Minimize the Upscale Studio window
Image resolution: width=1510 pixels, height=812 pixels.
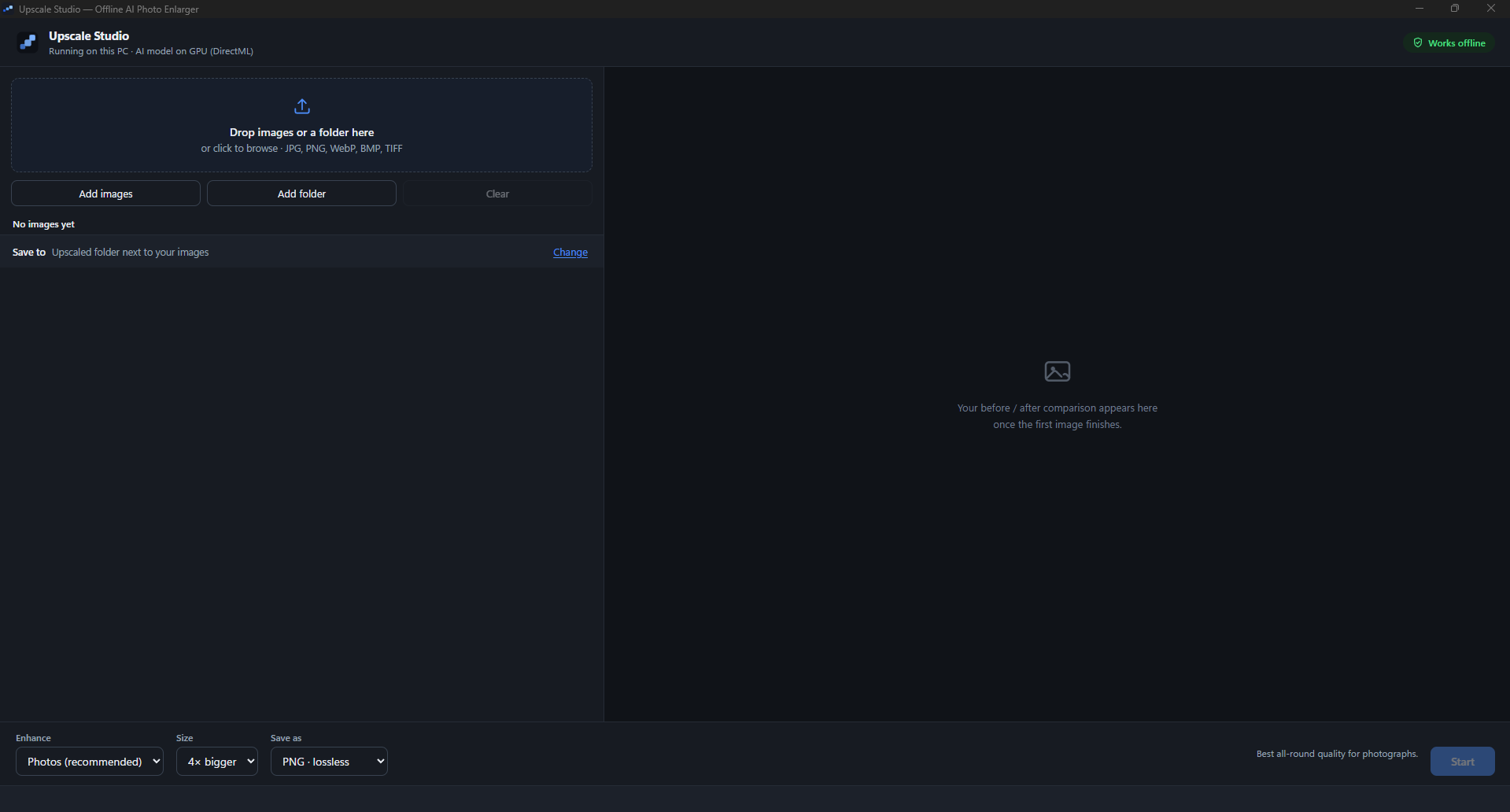[1420, 9]
